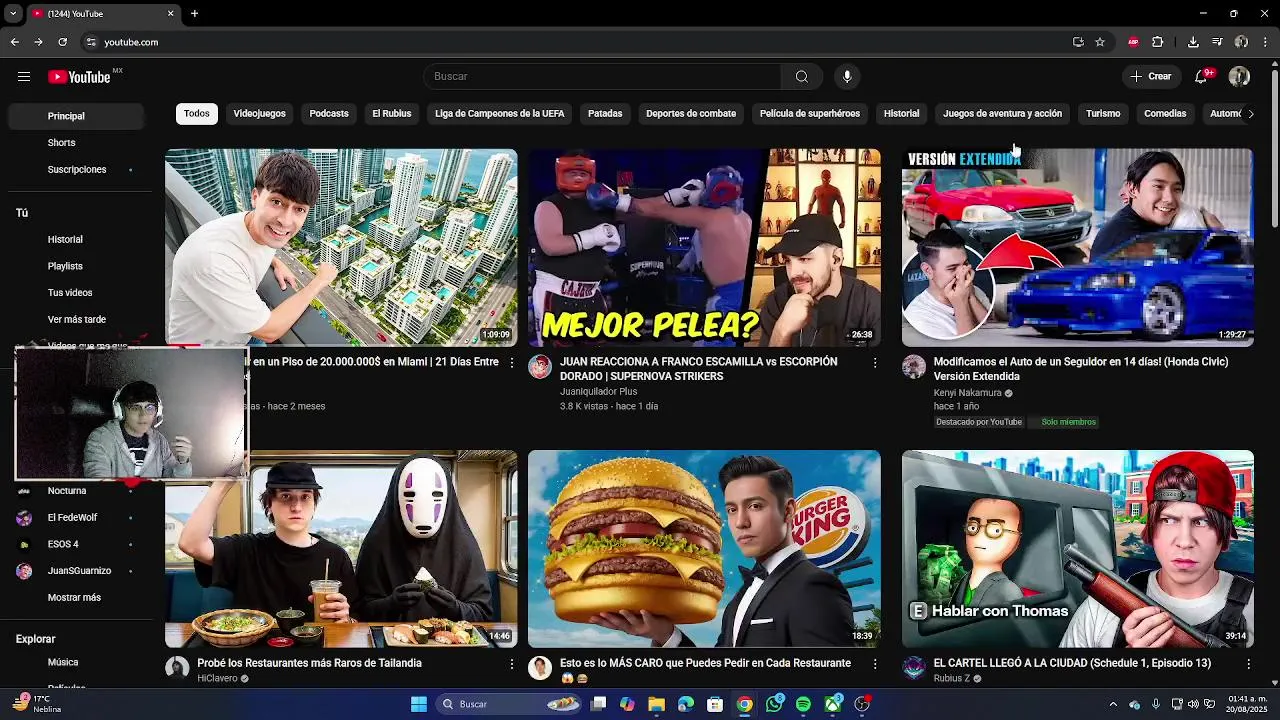Open the Chrome three-dot menu
Image resolution: width=1280 pixels, height=720 pixels.
[x=1265, y=42]
